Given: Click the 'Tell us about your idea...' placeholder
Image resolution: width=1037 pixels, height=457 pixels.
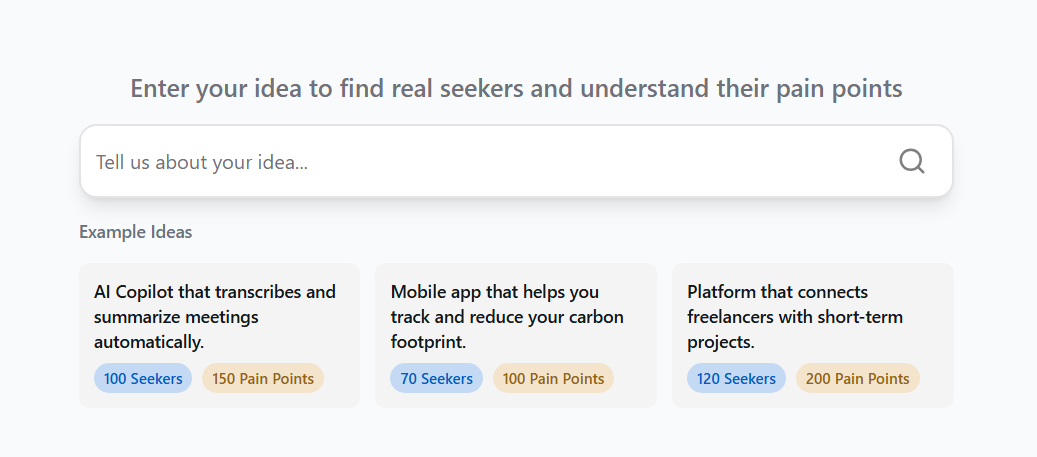Looking at the screenshot, I should [x=202, y=162].
